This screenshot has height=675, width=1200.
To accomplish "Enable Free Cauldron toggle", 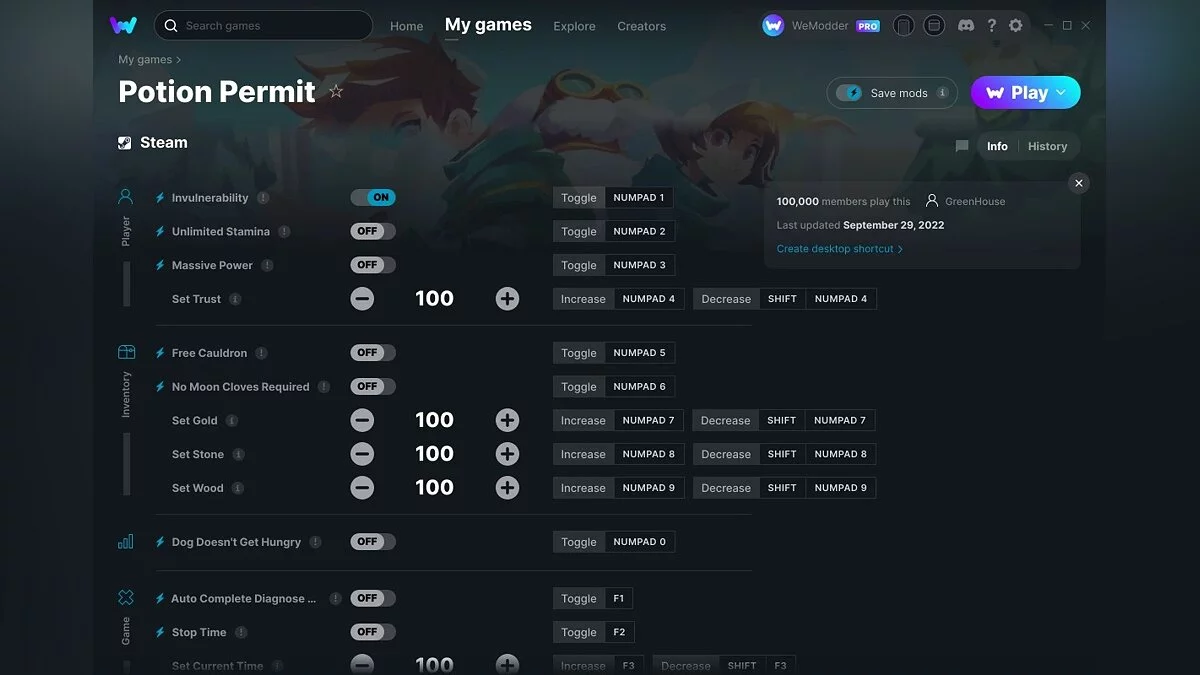I will pyautogui.click(x=373, y=353).
